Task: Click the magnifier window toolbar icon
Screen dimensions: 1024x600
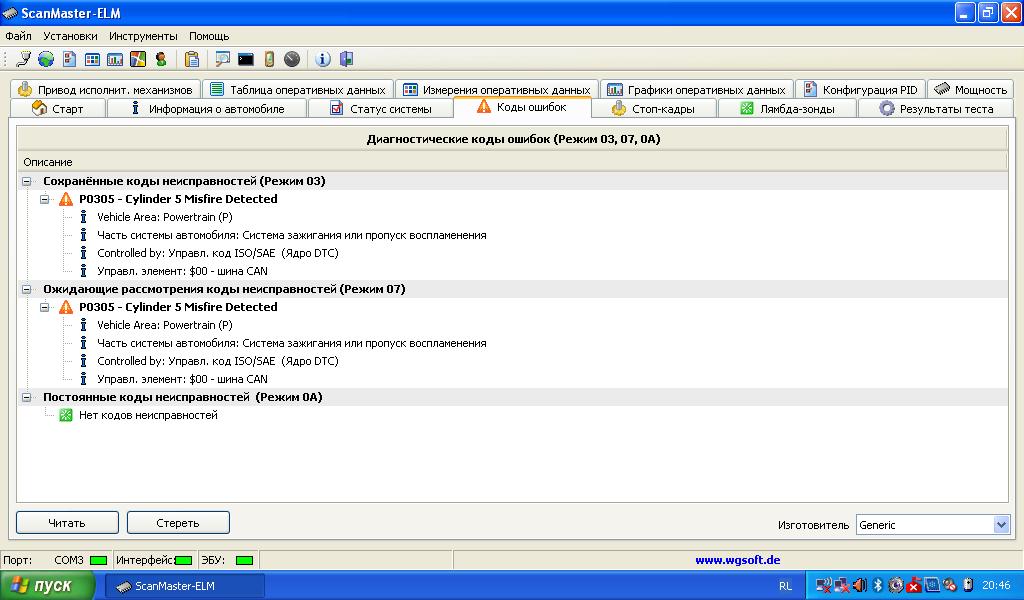Action: pyautogui.click(x=222, y=59)
